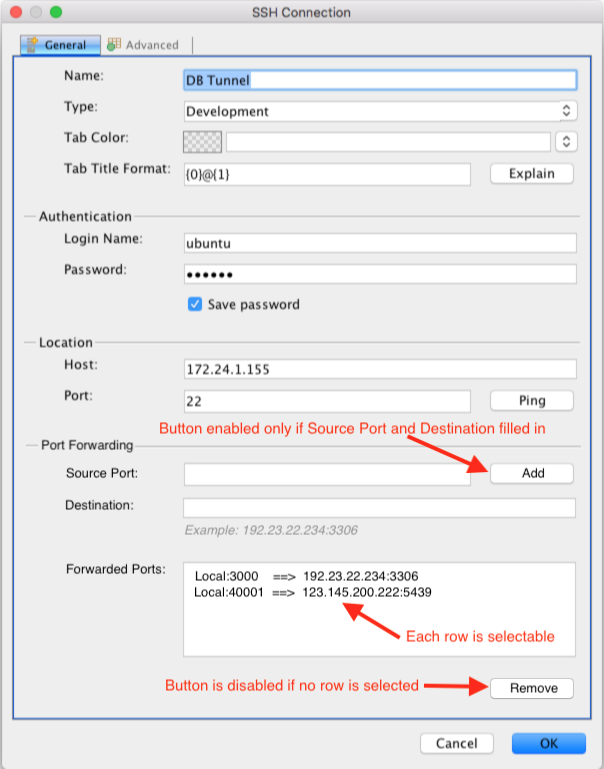Switch to the General tab
This screenshot has width=604, height=769.
(60, 45)
